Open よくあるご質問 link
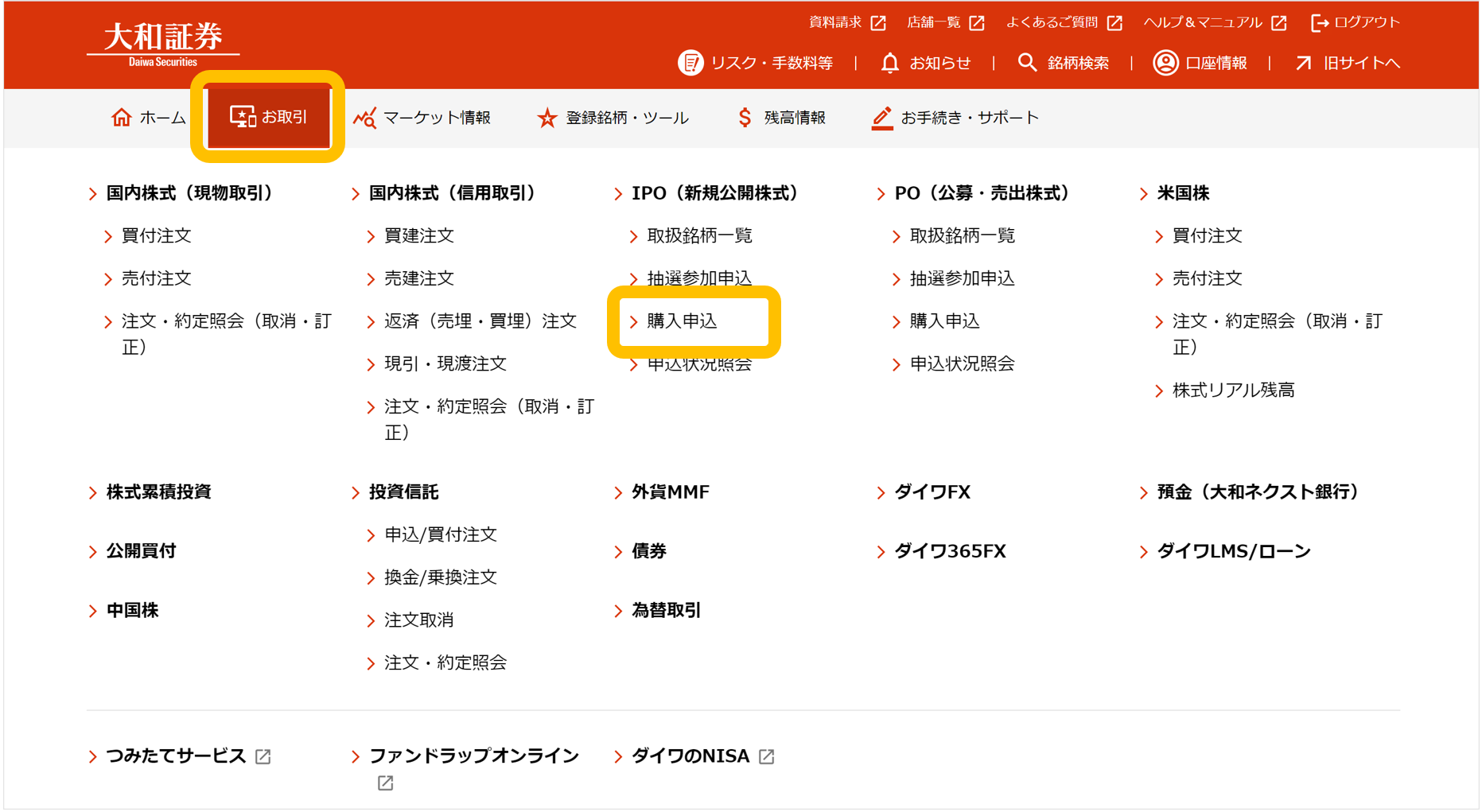This screenshot has width=1482, height=812. click(1064, 22)
